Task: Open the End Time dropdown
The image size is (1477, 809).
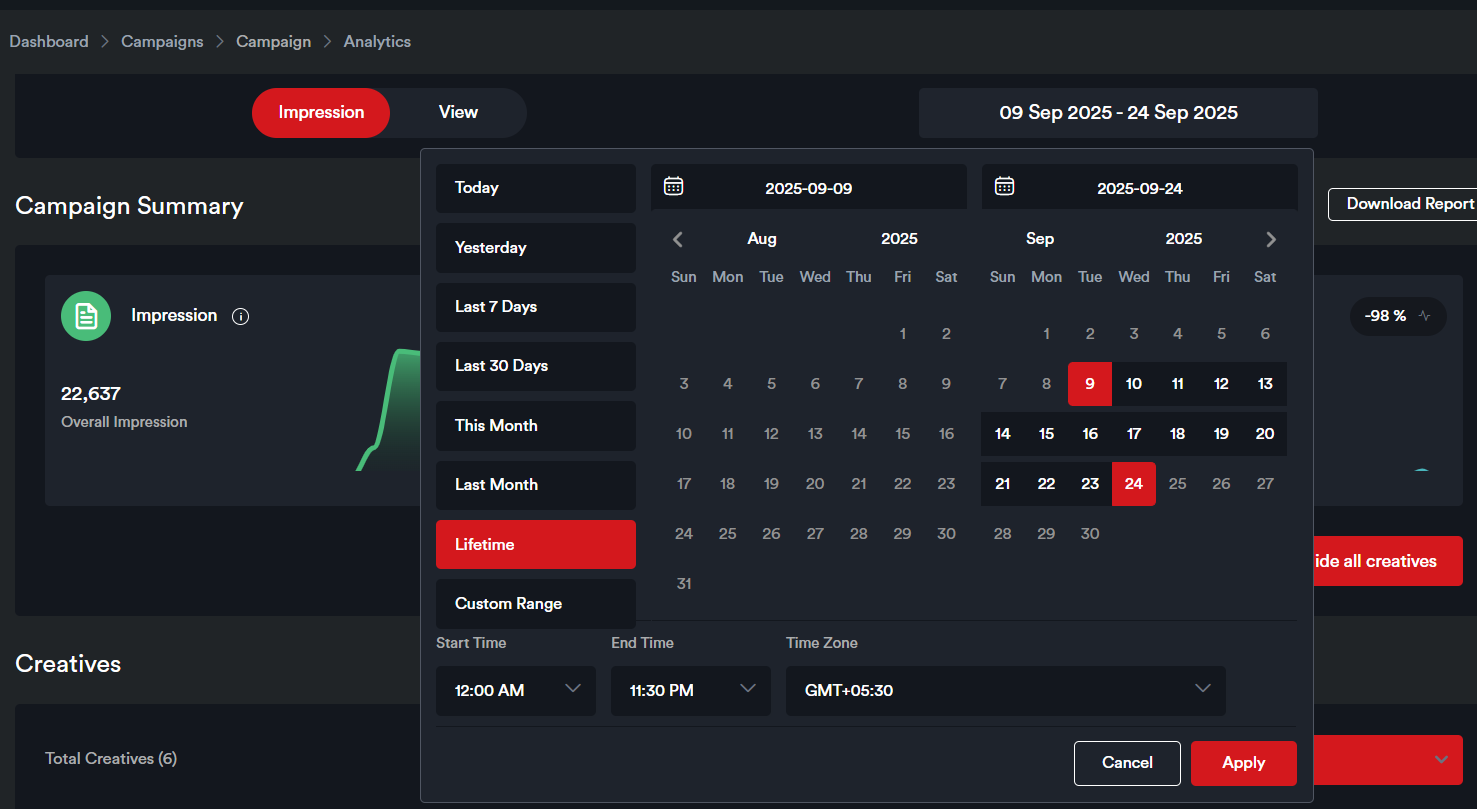Action: tap(691, 690)
